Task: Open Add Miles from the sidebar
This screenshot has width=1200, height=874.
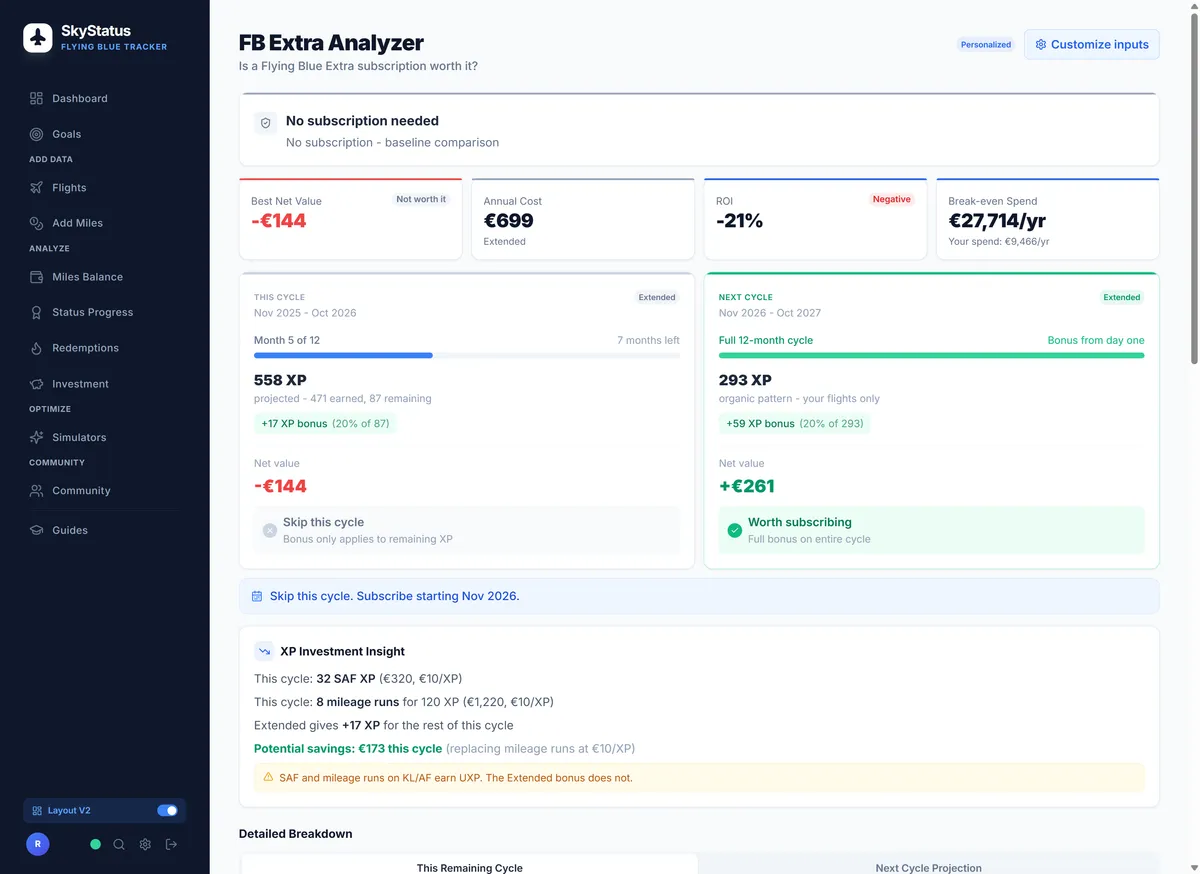Action: click(x=34, y=222)
